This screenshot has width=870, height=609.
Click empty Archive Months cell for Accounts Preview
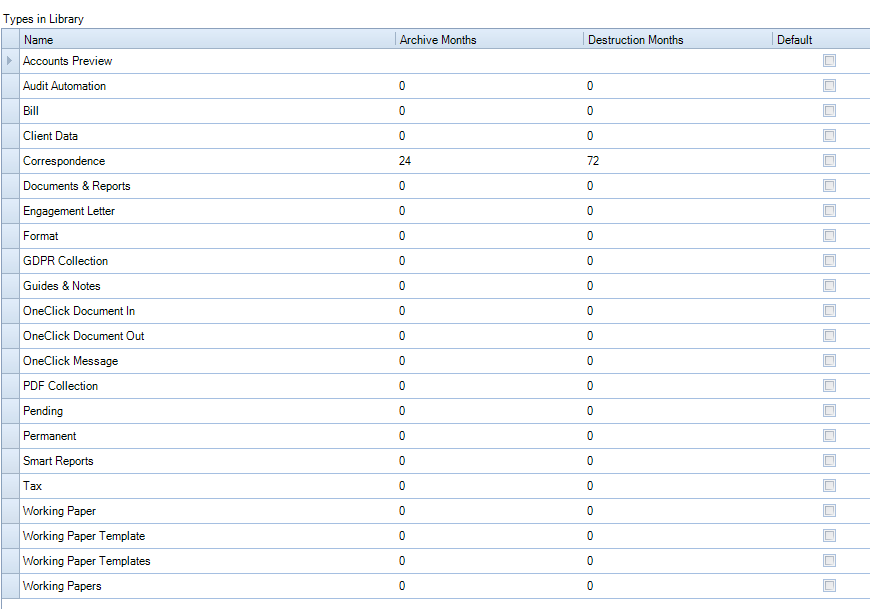(x=489, y=60)
